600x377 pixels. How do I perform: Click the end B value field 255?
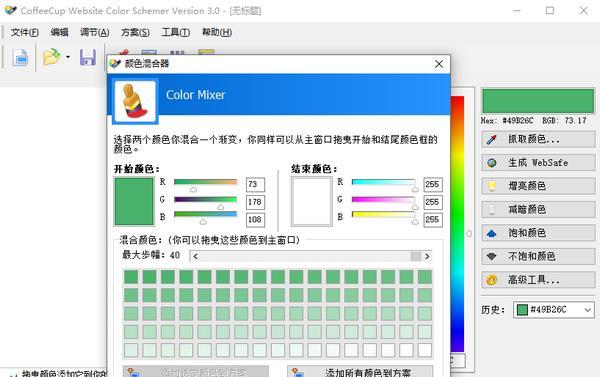pyautogui.click(x=433, y=220)
